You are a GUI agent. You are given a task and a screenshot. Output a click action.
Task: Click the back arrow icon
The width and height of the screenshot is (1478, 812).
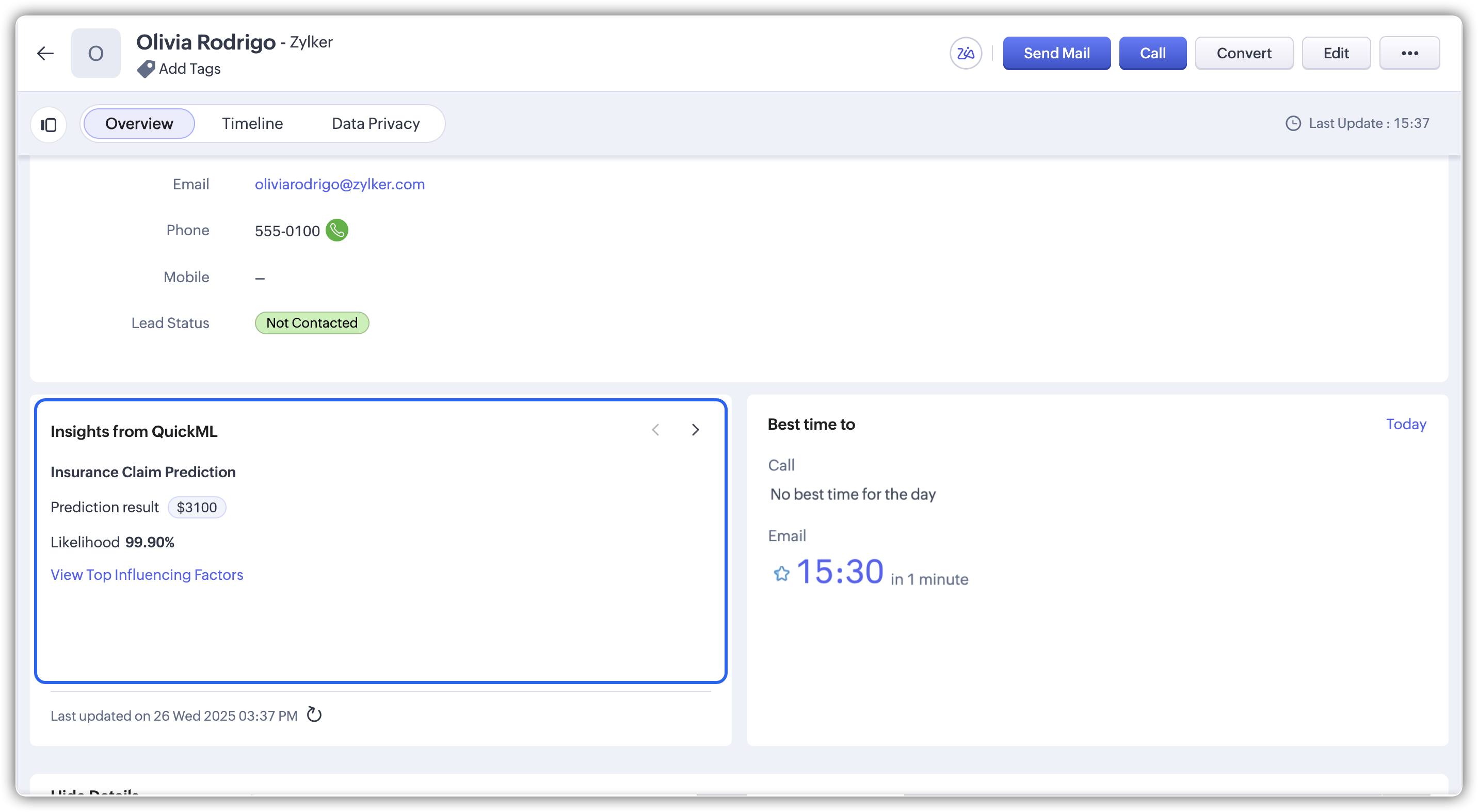click(45, 53)
